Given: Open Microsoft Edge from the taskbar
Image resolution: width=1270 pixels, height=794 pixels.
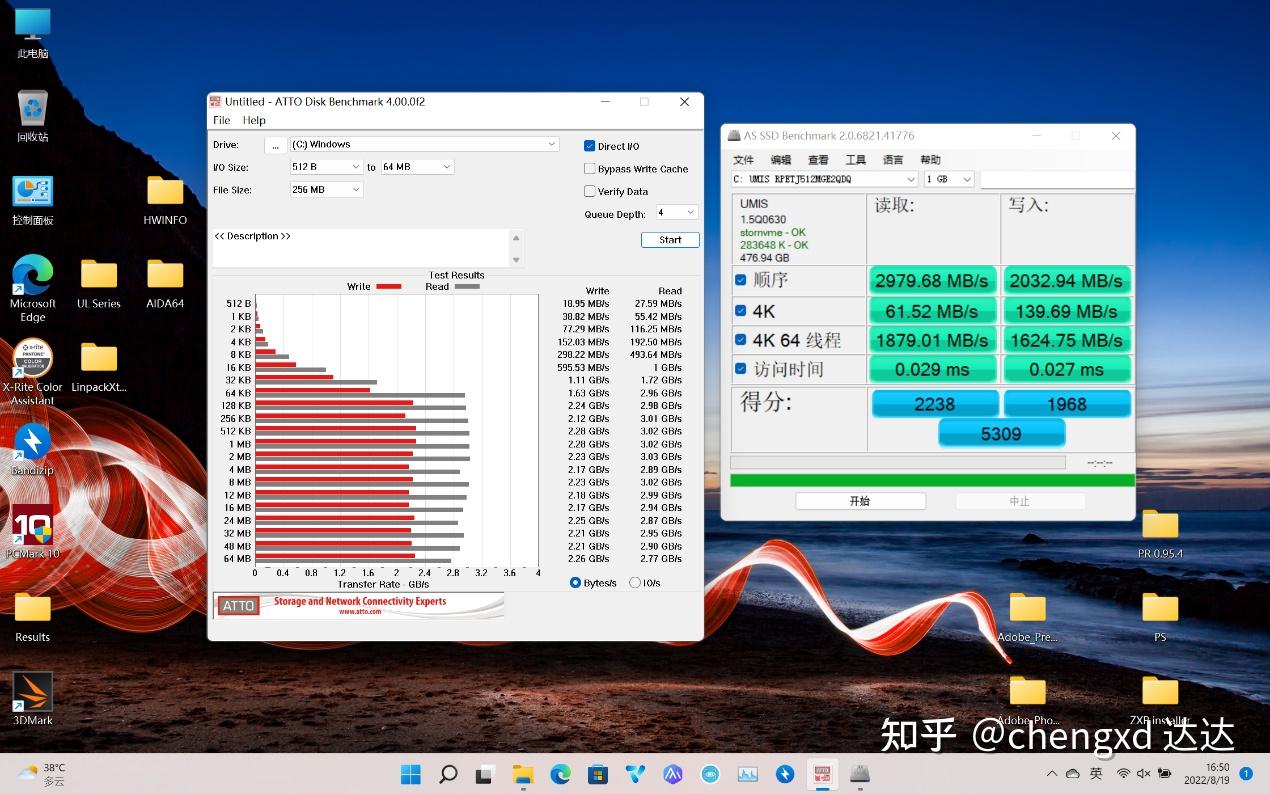Looking at the screenshot, I should tap(560, 774).
